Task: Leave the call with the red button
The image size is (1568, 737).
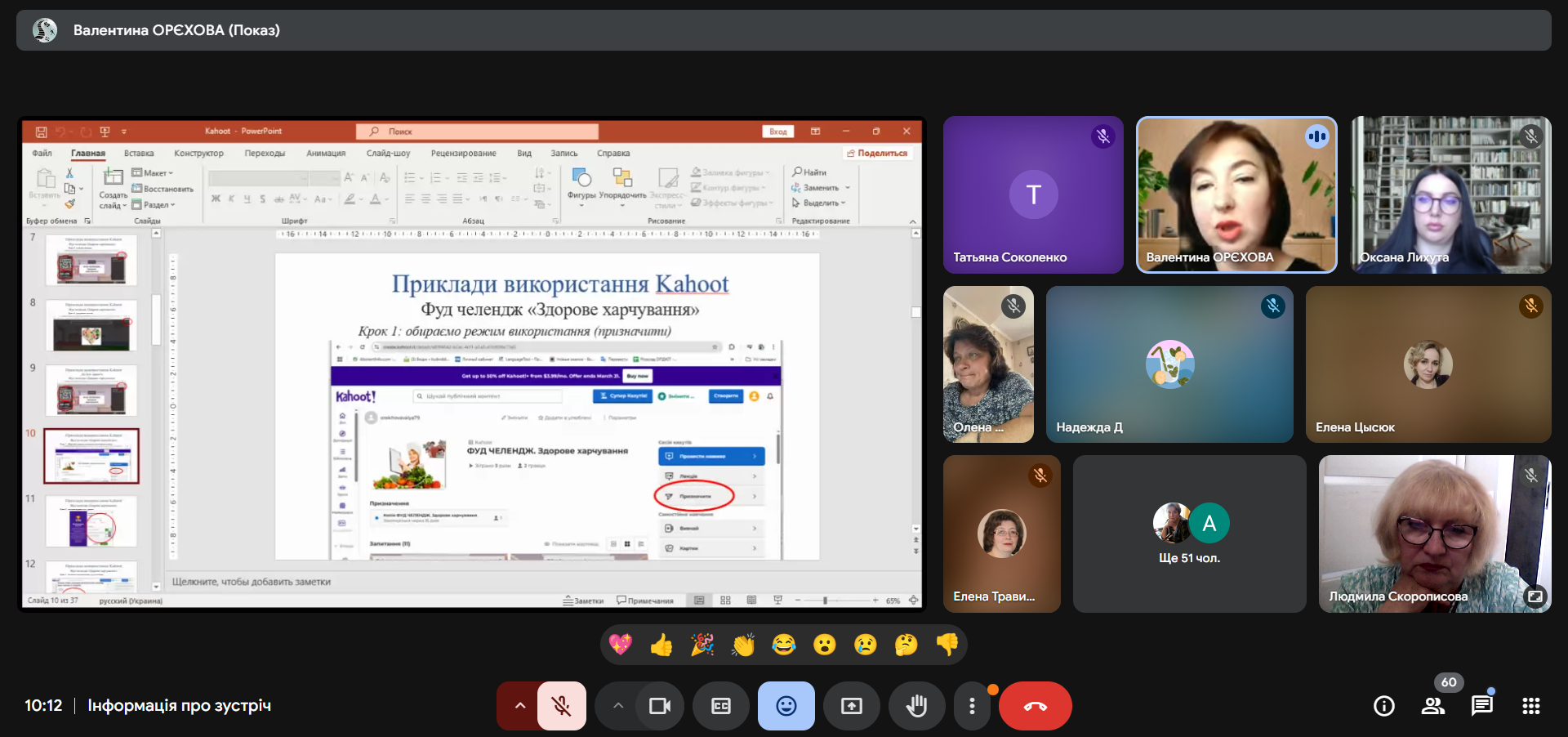Action: 1035,706
